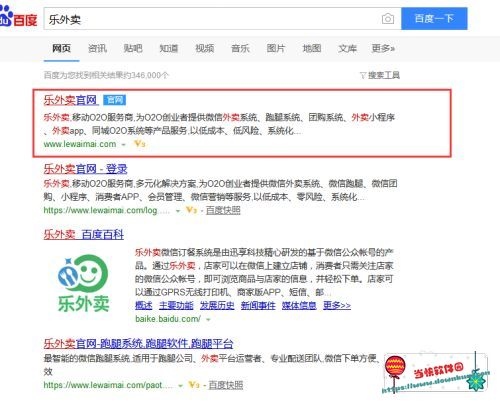Open the Baidu logo homepage

(18, 17)
